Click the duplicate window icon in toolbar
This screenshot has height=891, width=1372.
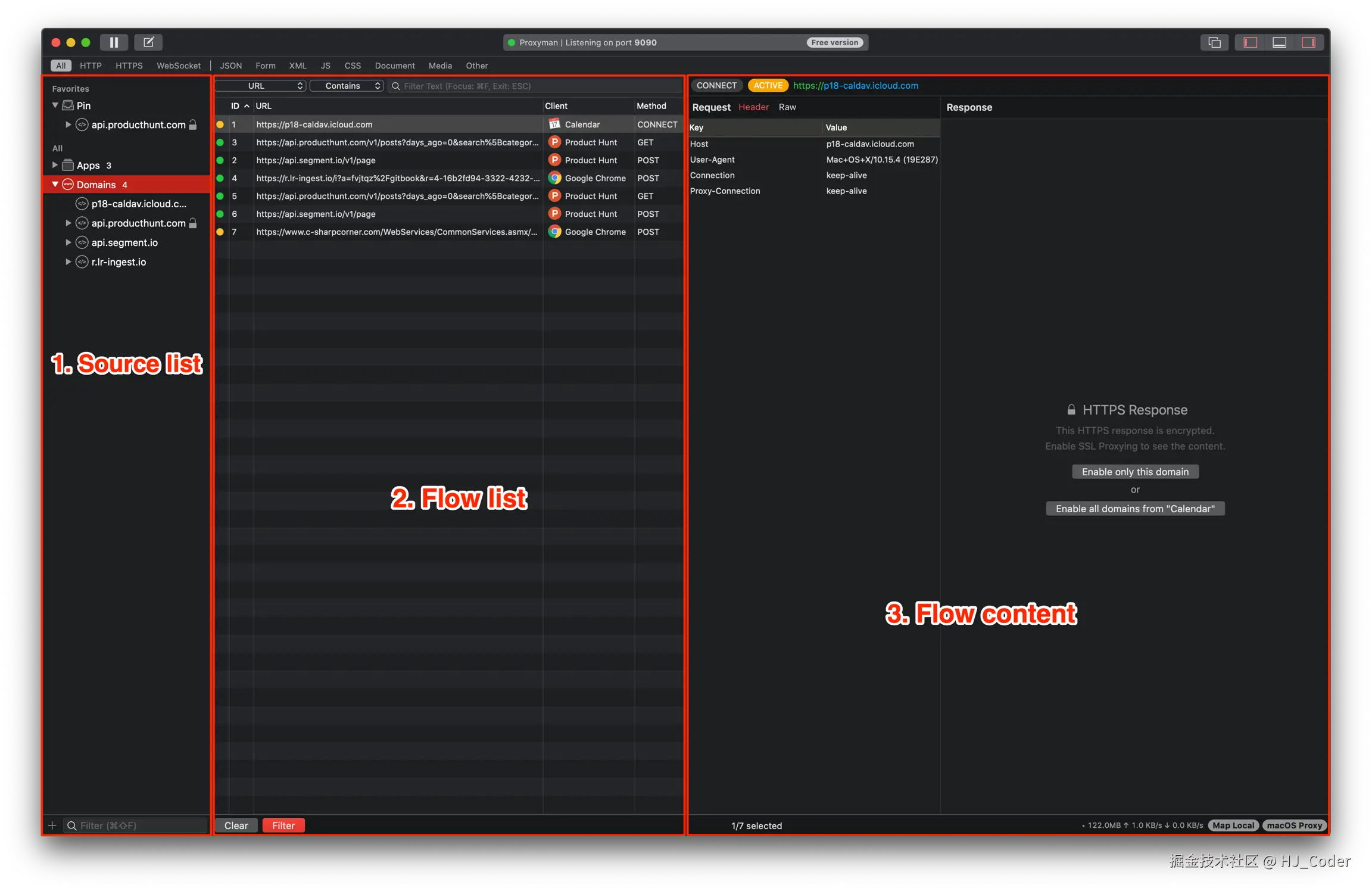tap(1214, 42)
